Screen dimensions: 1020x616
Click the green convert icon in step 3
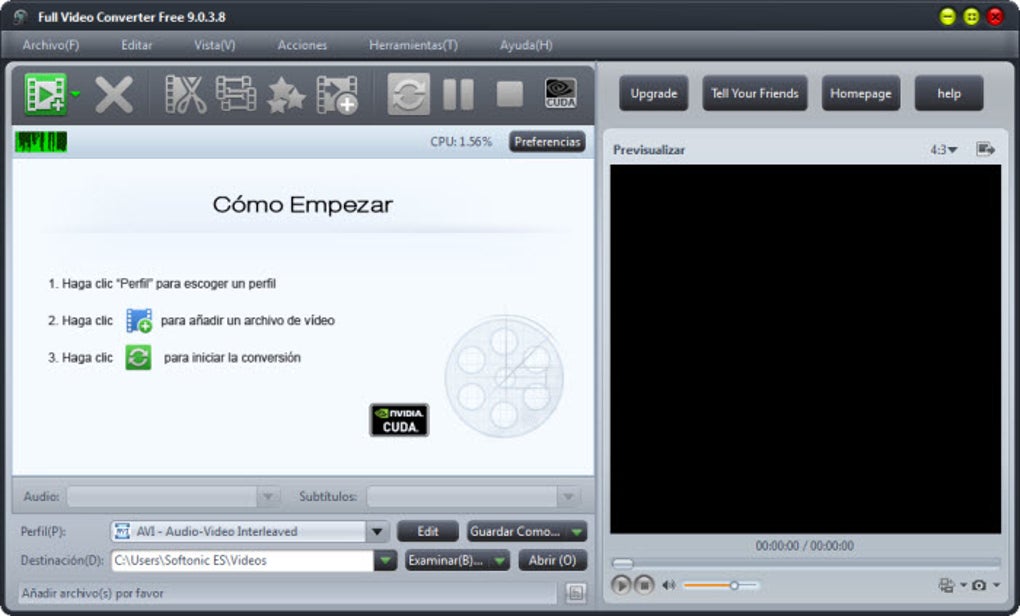pos(138,357)
